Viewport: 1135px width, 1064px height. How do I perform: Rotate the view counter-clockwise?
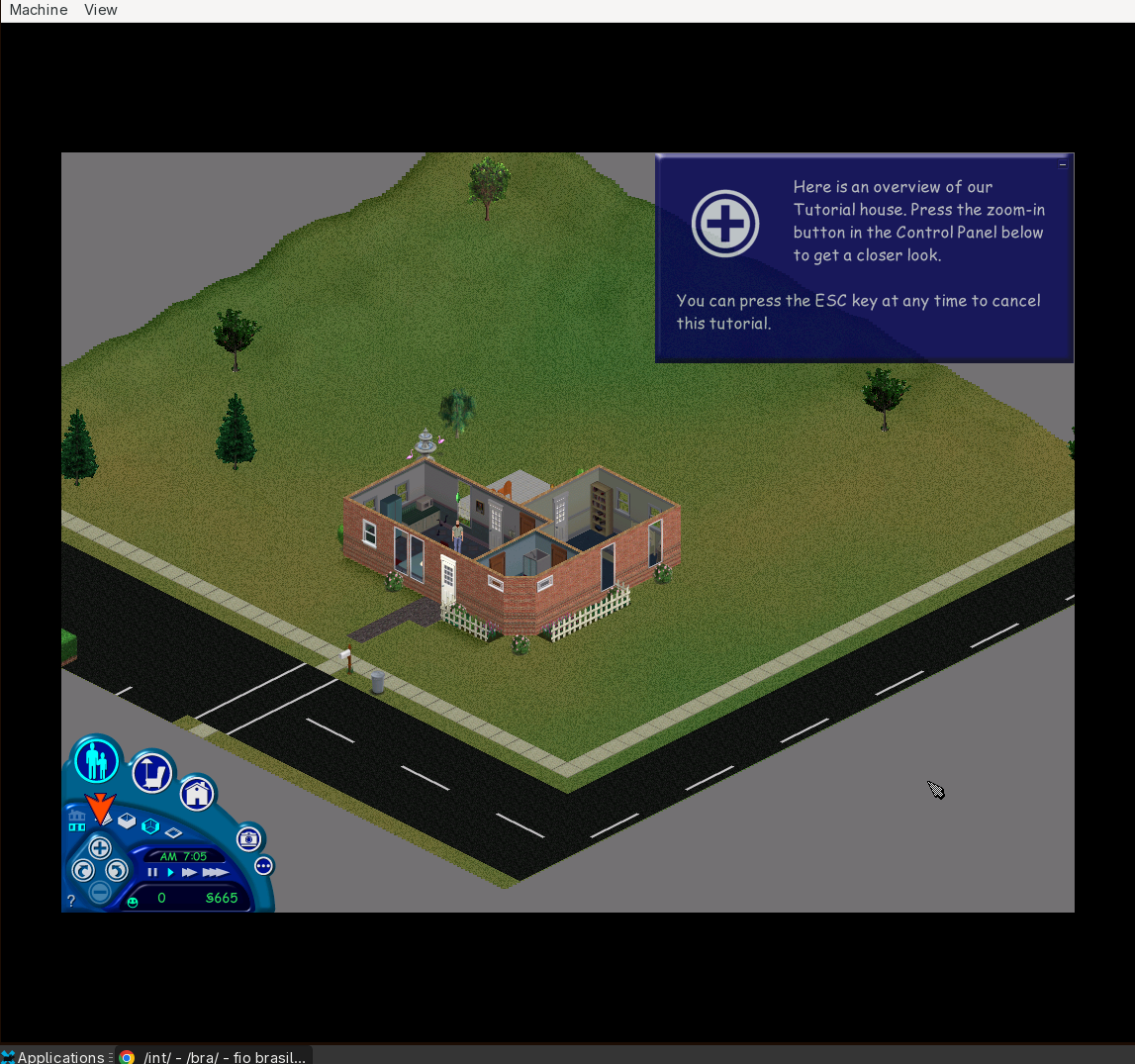[x=117, y=870]
